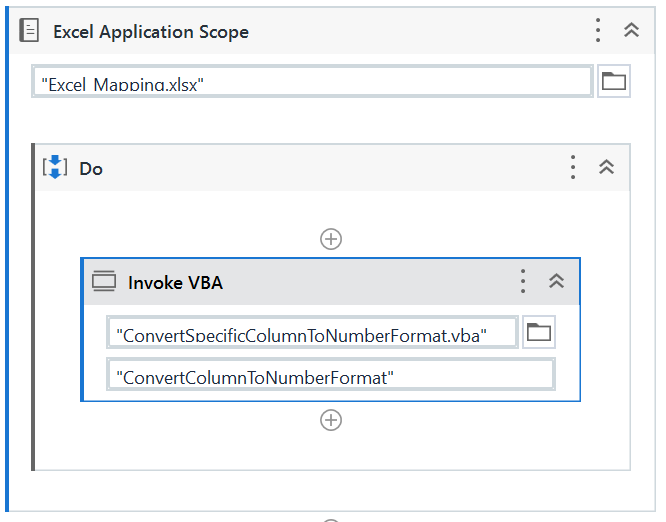Collapse the Invoke VBA activity
The width and height of the screenshot is (666, 522).
(x=557, y=281)
